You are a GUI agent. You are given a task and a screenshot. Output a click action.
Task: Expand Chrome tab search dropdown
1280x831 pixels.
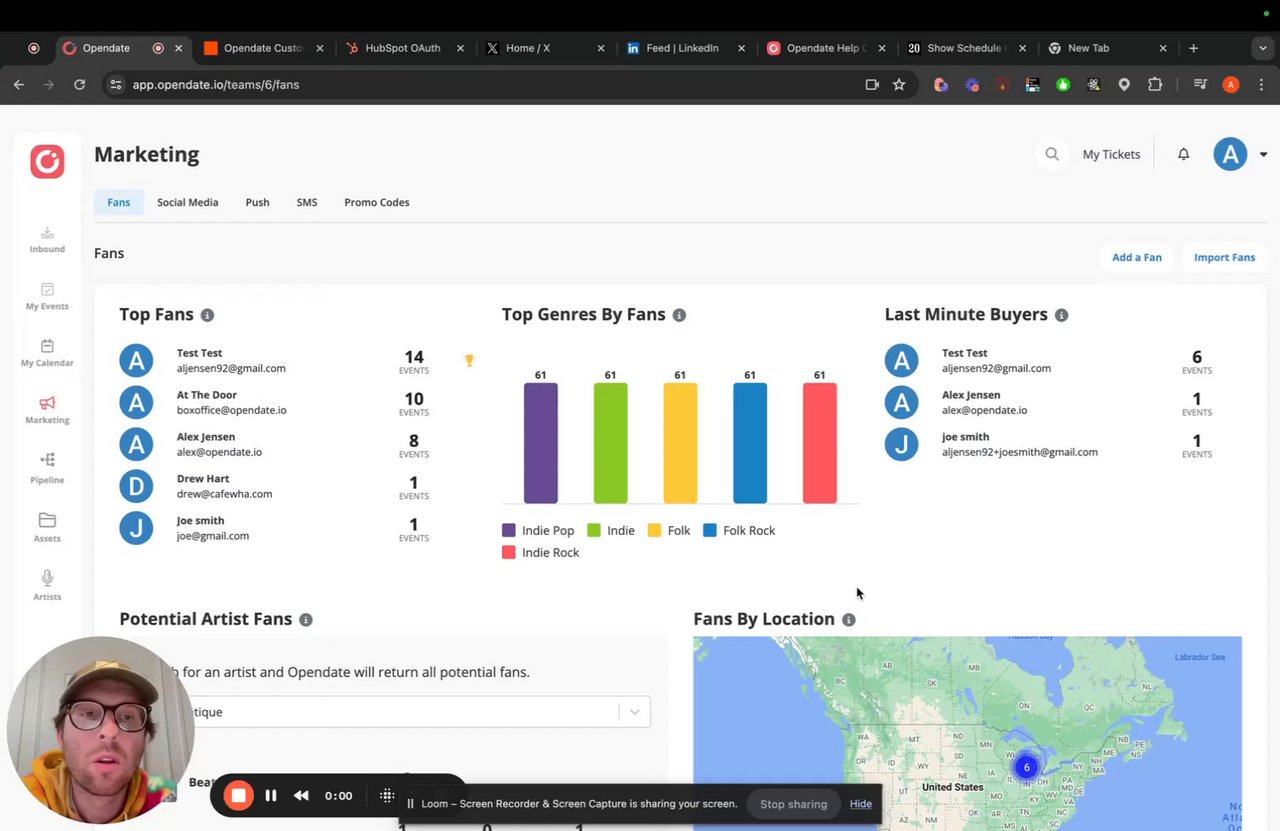click(1263, 48)
